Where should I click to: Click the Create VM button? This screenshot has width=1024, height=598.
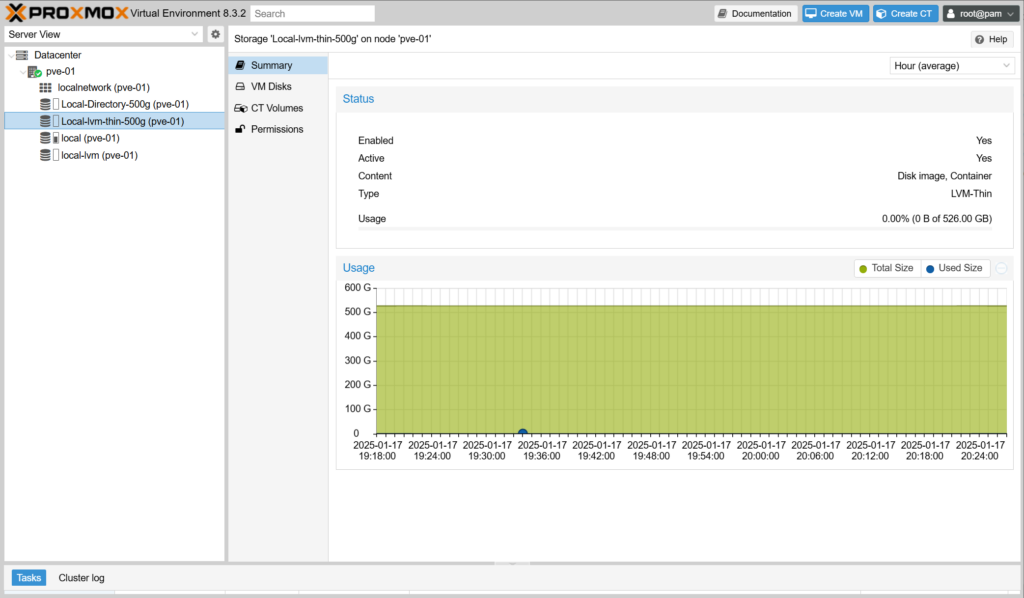[x=834, y=14]
